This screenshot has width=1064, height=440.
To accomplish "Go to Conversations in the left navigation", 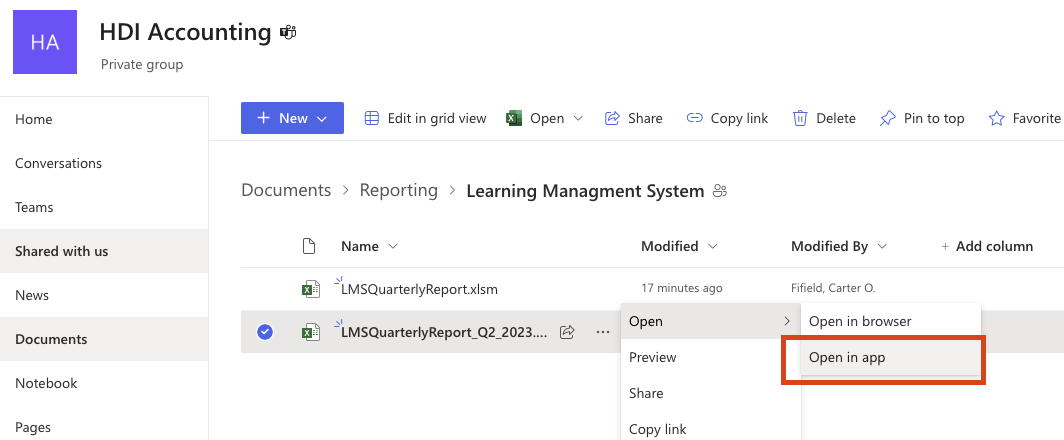I will pos(58,163).
